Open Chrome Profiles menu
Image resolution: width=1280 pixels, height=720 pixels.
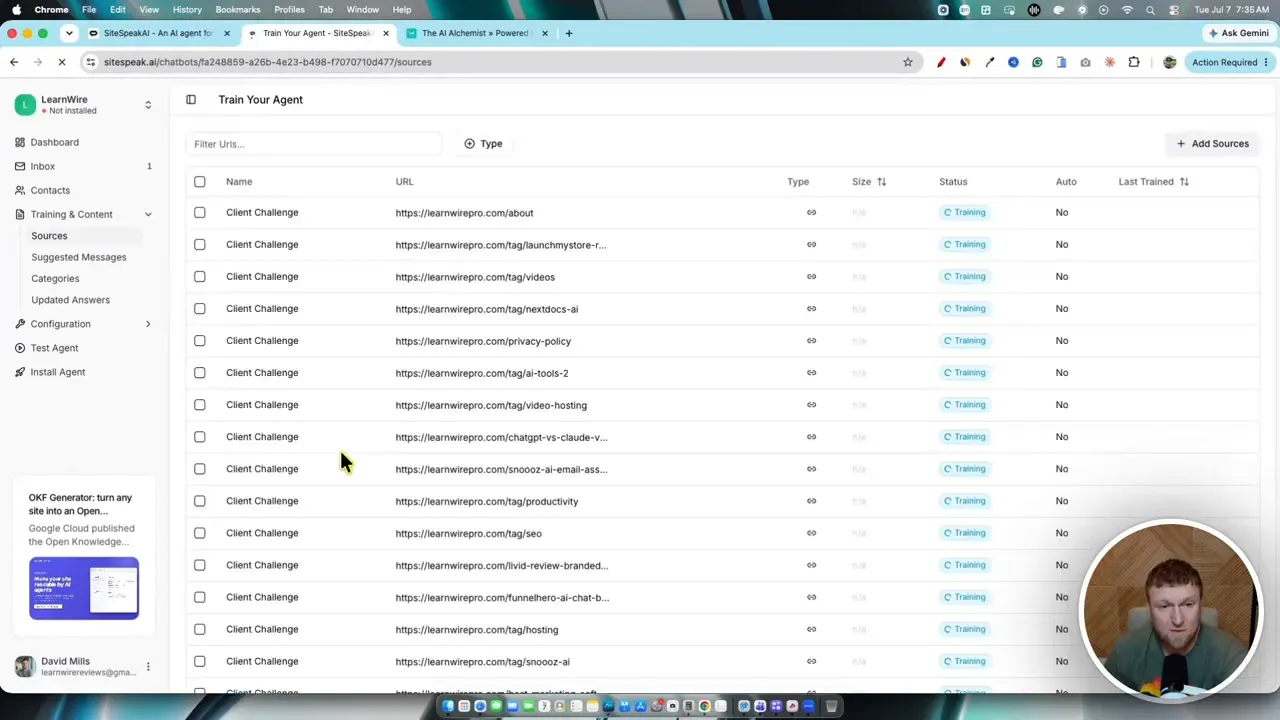click(x=289, y=10)
